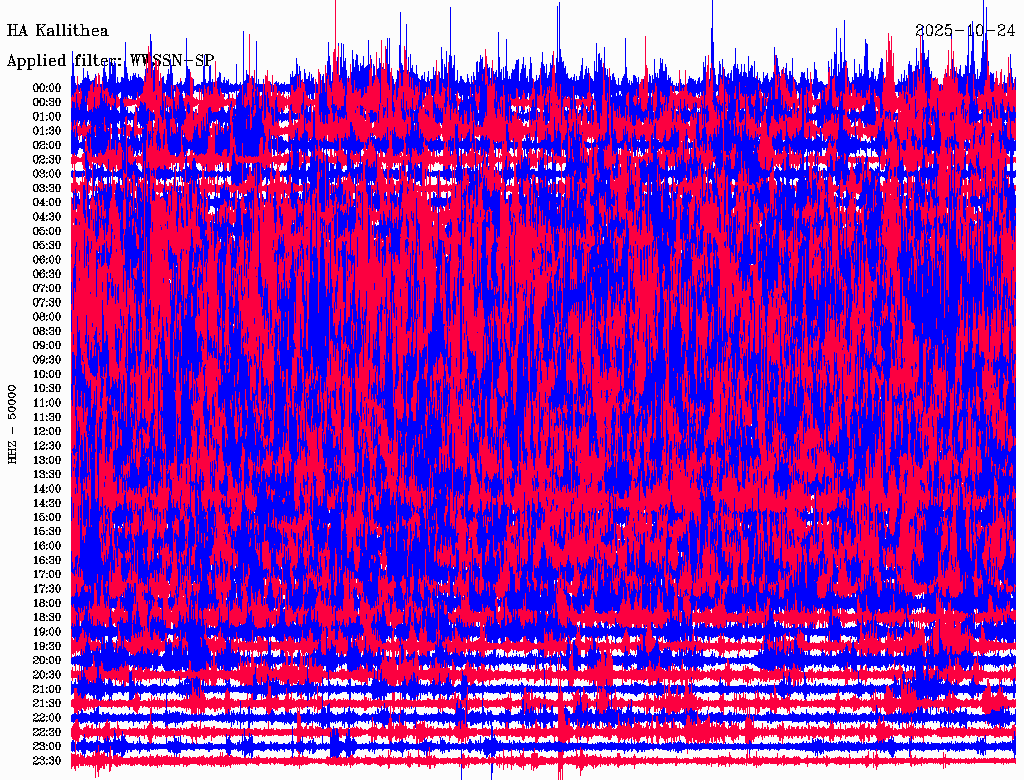Select the 01:30 time label
The height and width of the screenshot is (780, 1024).
tap(47, 131)
